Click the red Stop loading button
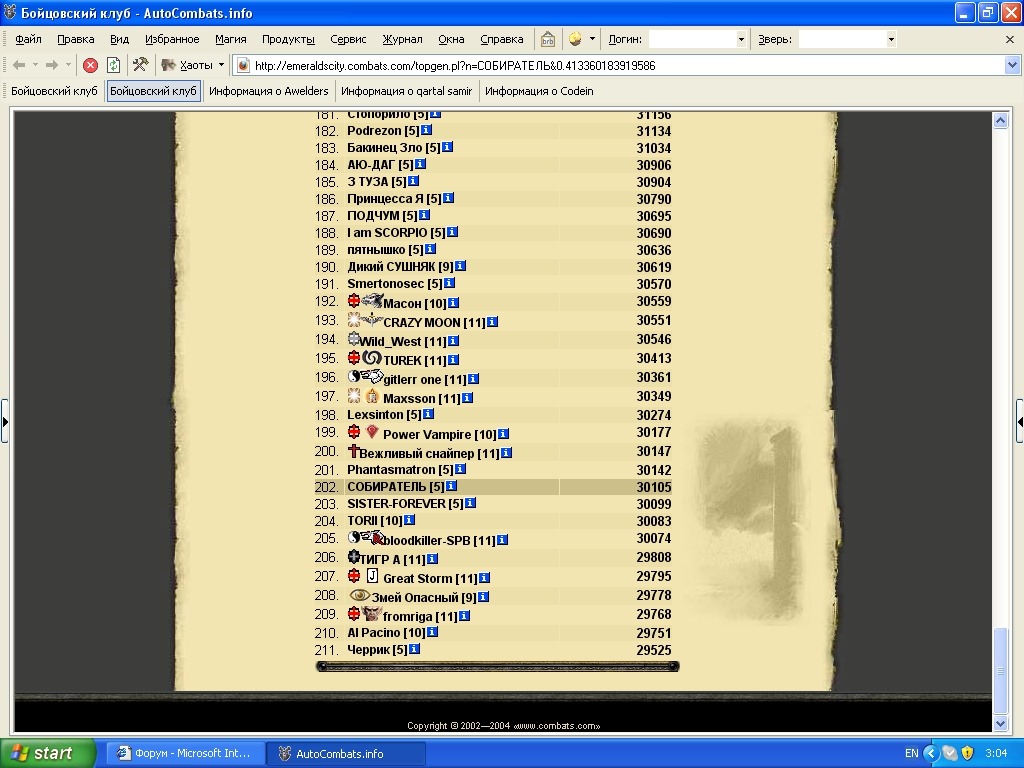Screen dimensions: 1024x768 pos(90,65)
